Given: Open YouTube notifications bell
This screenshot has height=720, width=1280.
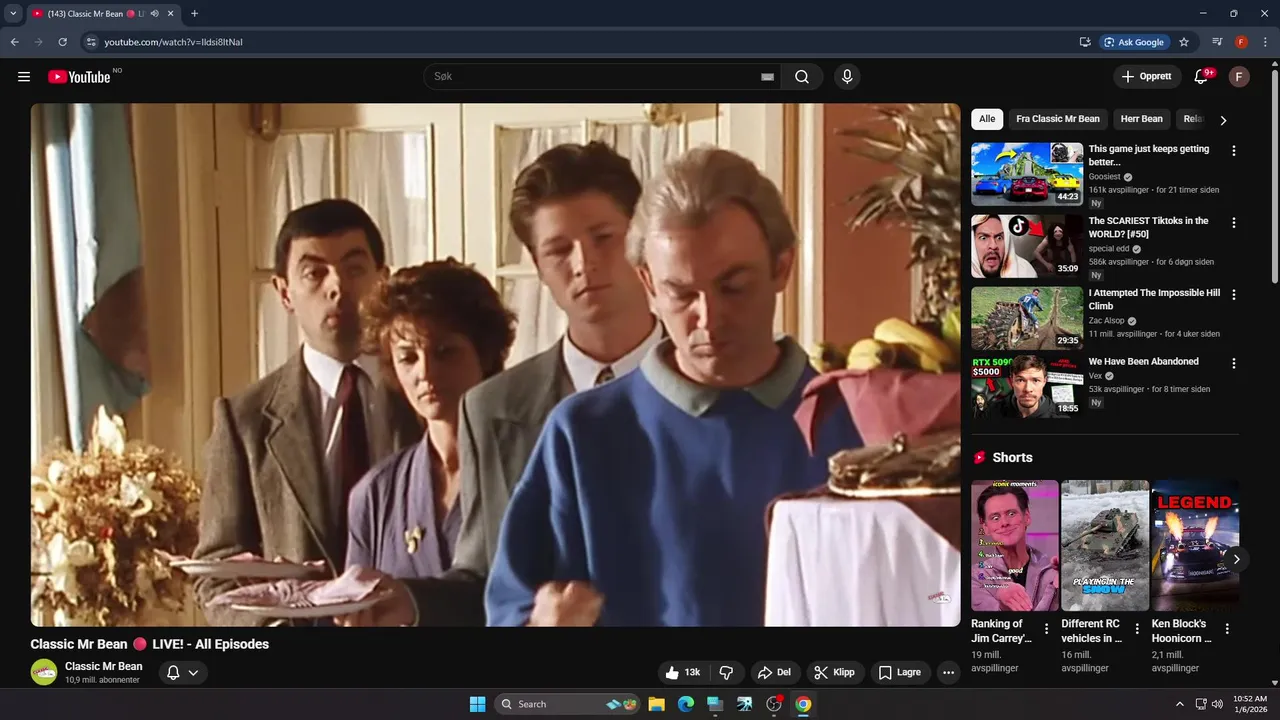Looking at the screenshot, I should click(1202, 77).
